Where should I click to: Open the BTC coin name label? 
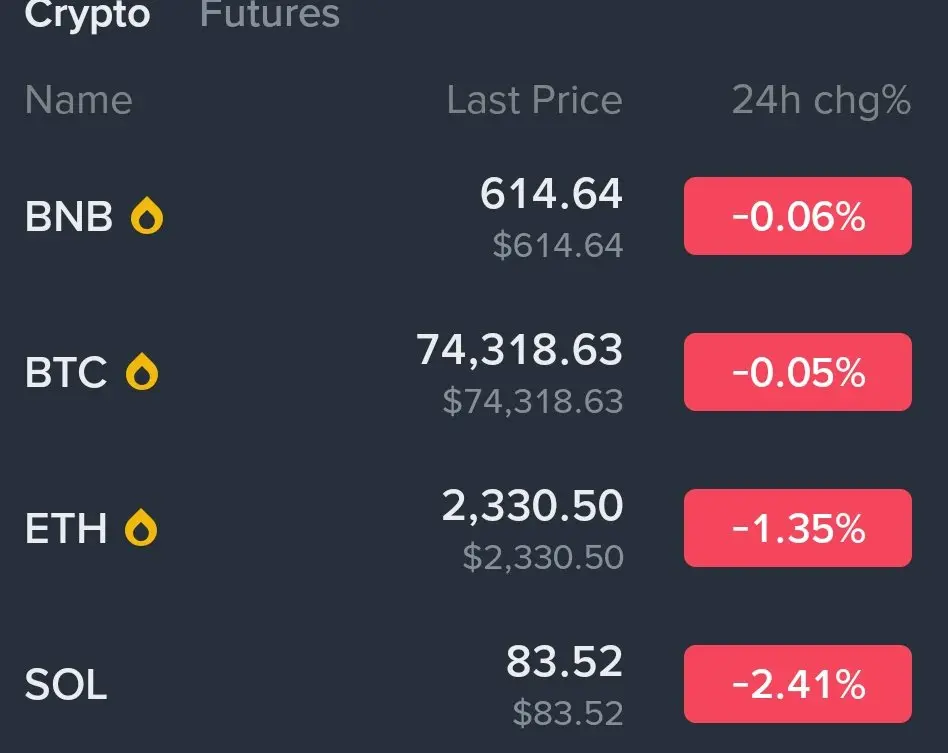65,372
